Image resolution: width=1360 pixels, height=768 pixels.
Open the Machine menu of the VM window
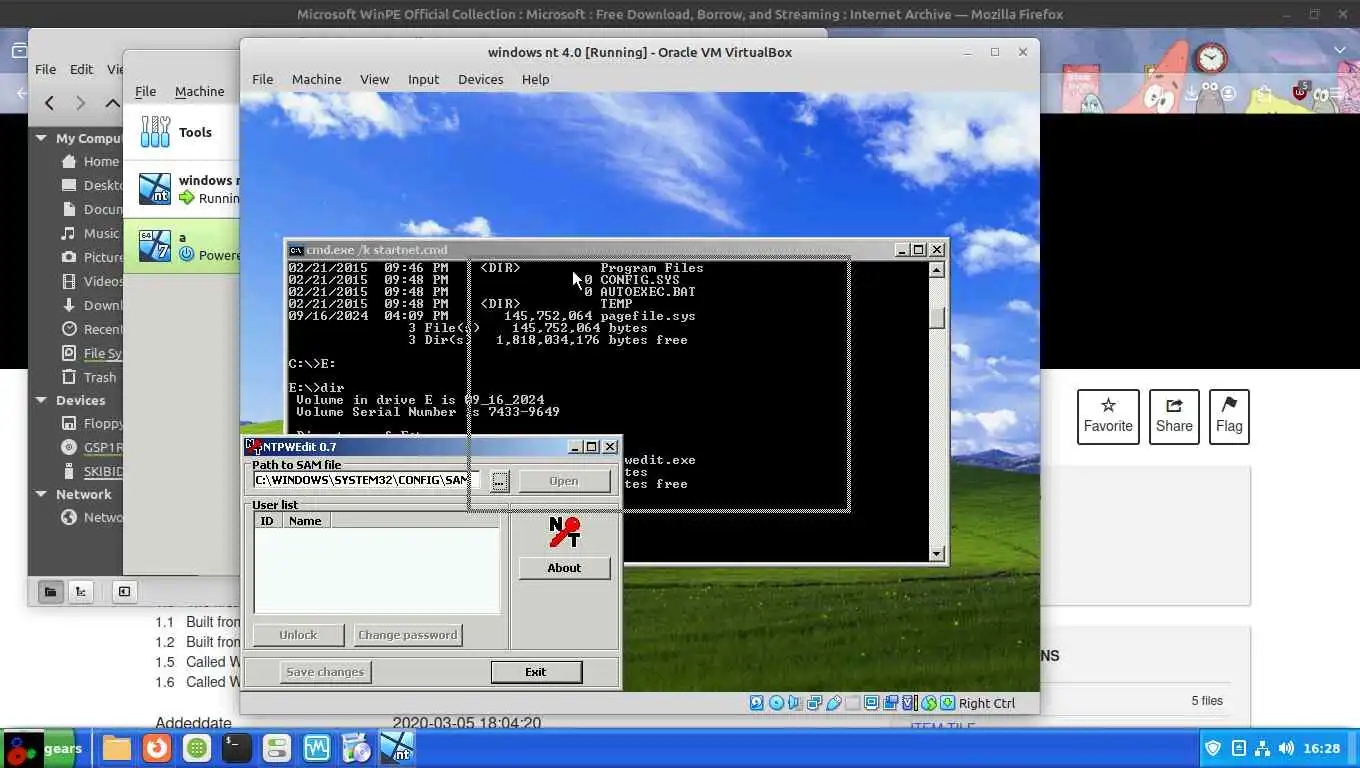(x=316, y=79)
